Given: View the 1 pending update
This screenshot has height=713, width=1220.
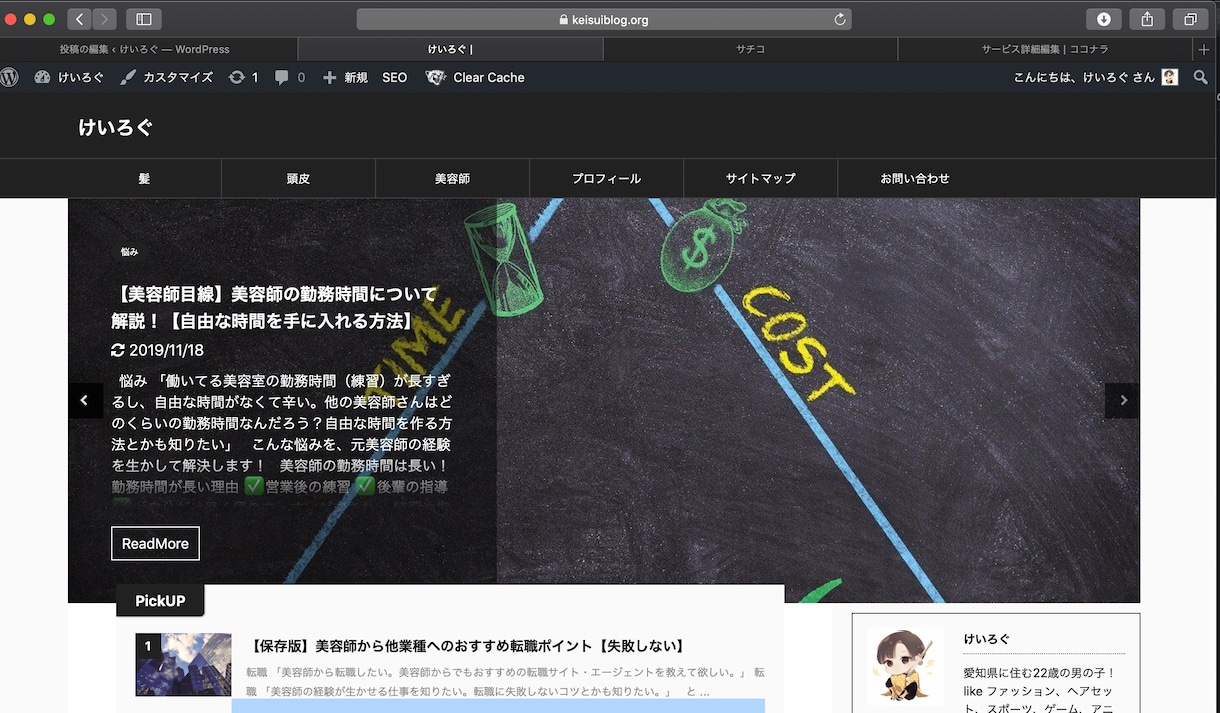Looking at the screenshot, I should coord(243,77).
